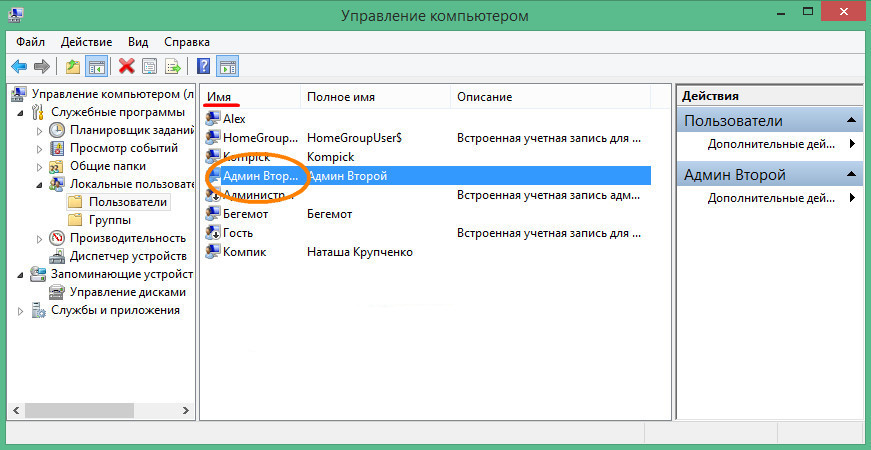This screenshot has width=871, height=450.
Task: Open Дополнительные действия under Админ Второй
Action: (770, 198)
